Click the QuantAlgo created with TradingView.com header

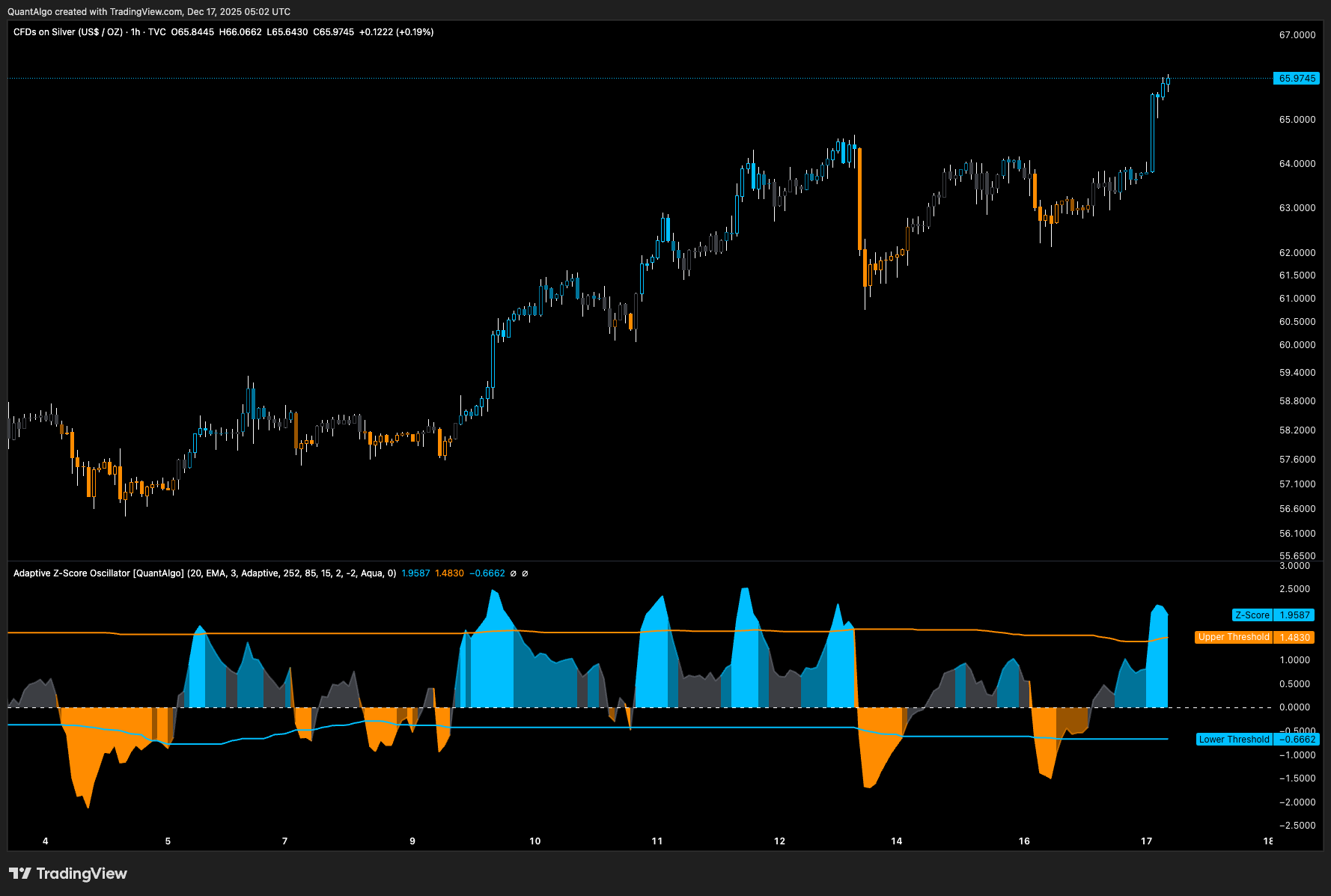click(149, 12)
